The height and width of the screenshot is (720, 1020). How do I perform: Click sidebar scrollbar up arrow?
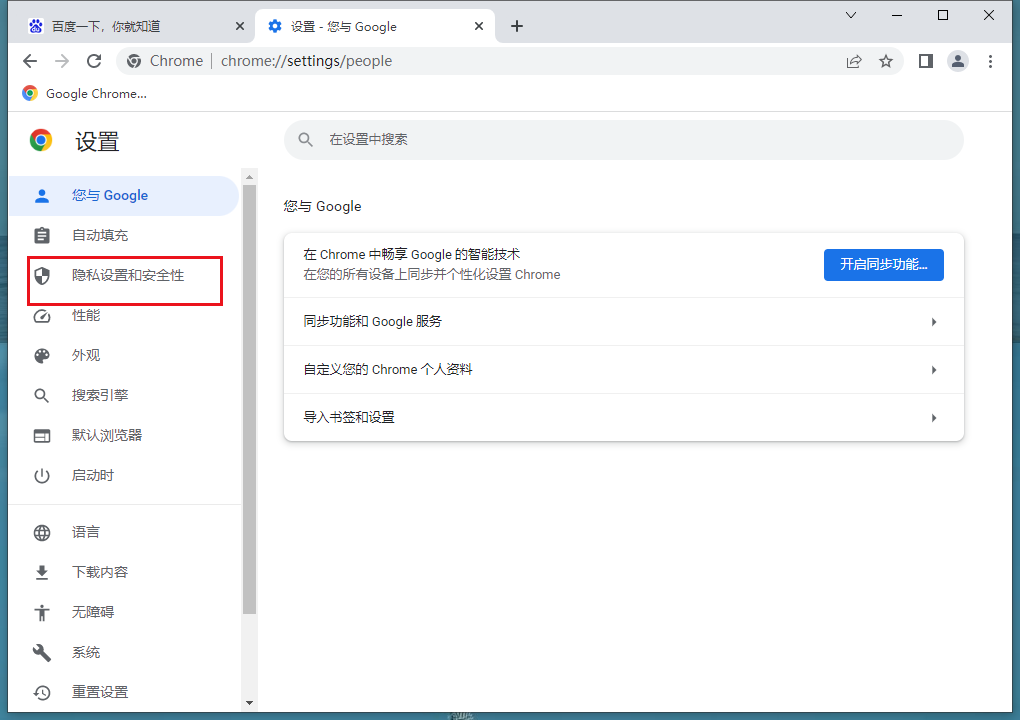(x=249, y=177)
